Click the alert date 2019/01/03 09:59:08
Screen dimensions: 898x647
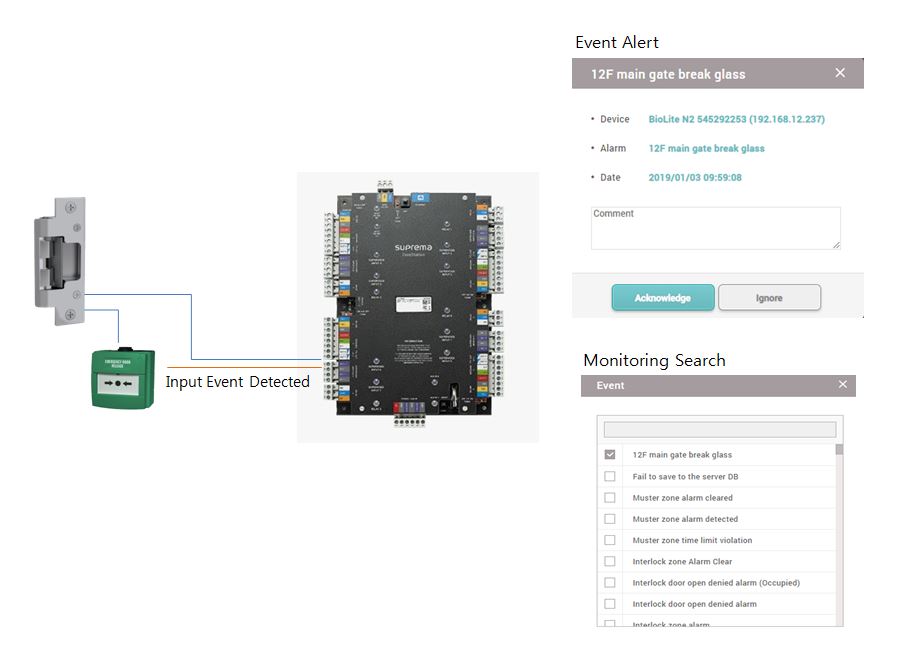point(695,178)
